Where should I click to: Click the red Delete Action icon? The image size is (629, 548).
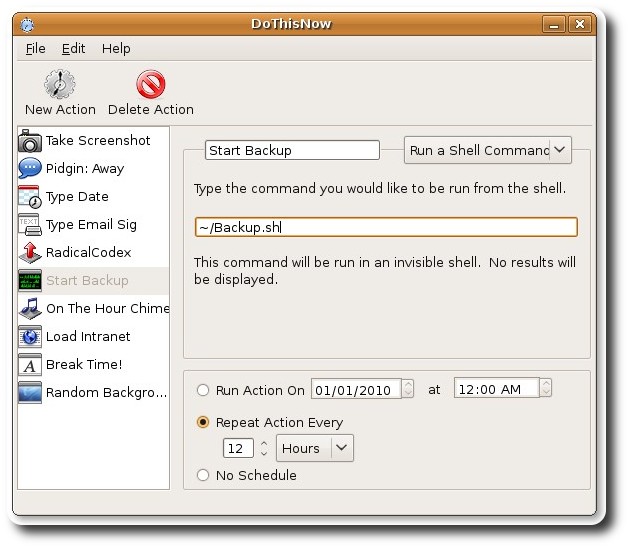150,84
